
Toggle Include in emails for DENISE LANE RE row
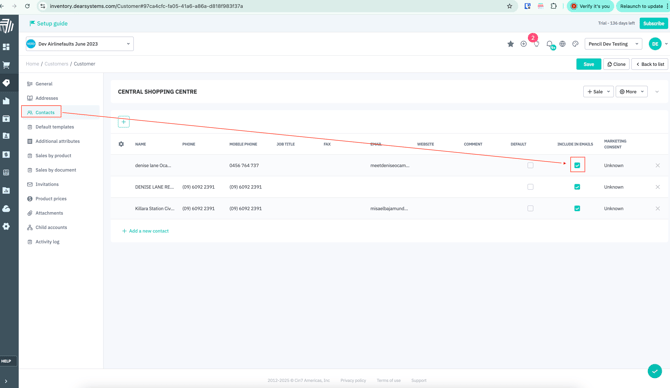[577, 187]
